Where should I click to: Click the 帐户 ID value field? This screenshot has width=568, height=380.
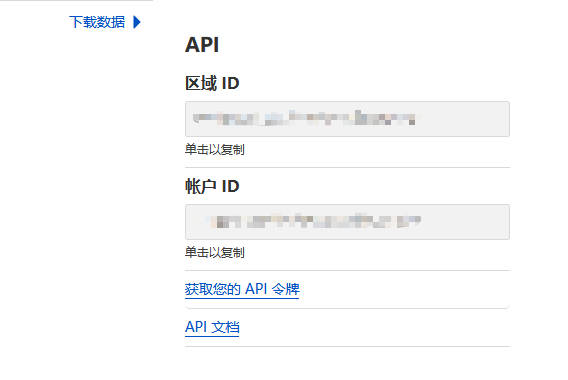coord(347,222)
